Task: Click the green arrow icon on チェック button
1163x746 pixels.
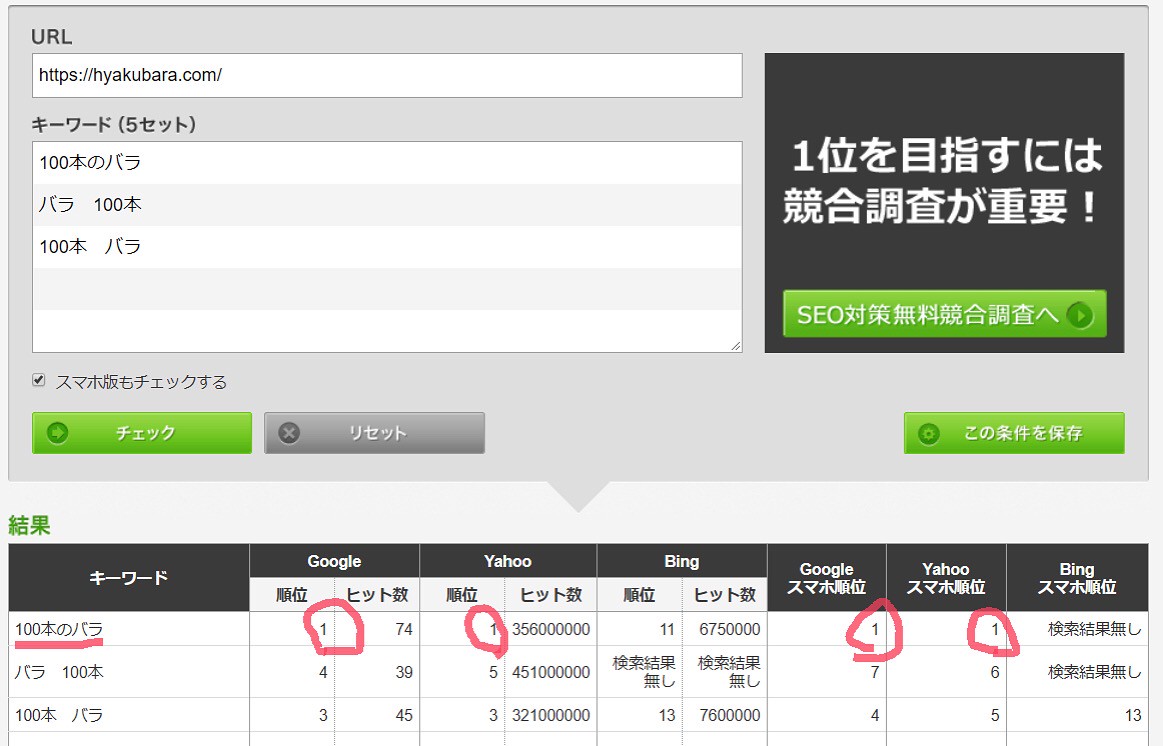Action: 58,433
